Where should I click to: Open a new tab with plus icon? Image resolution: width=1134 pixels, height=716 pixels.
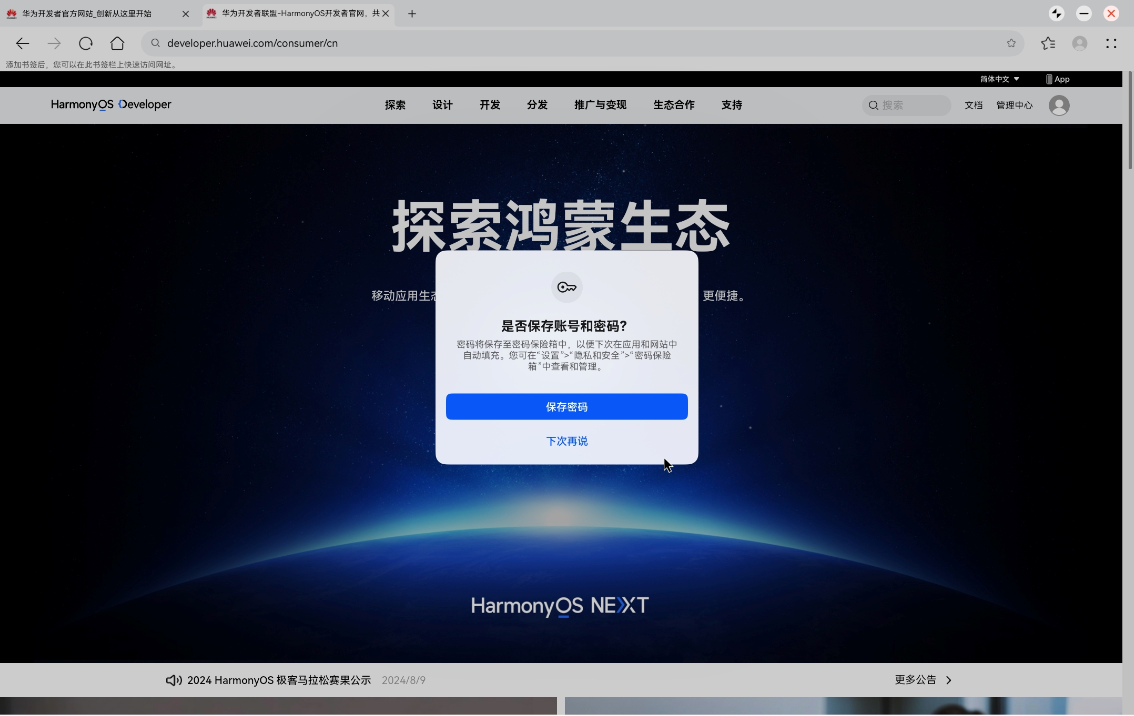point(412,13)
